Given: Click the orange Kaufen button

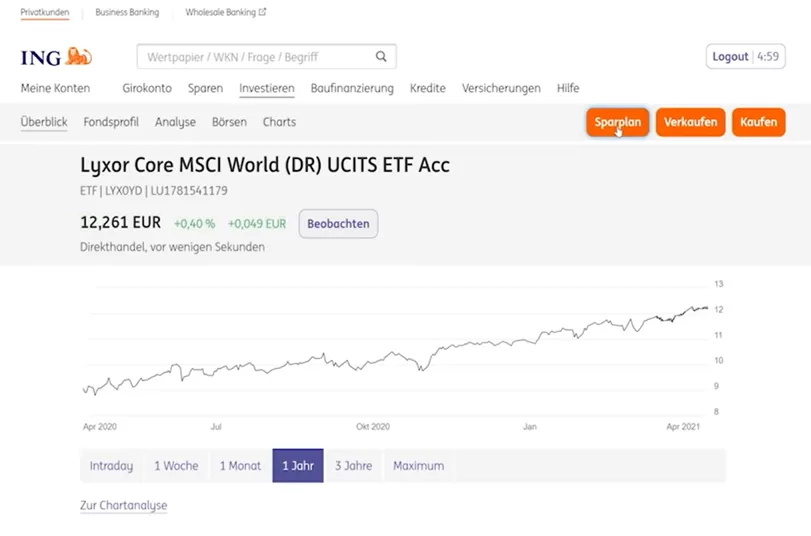Looking at the screenshot, I should [x=759, y=122].
